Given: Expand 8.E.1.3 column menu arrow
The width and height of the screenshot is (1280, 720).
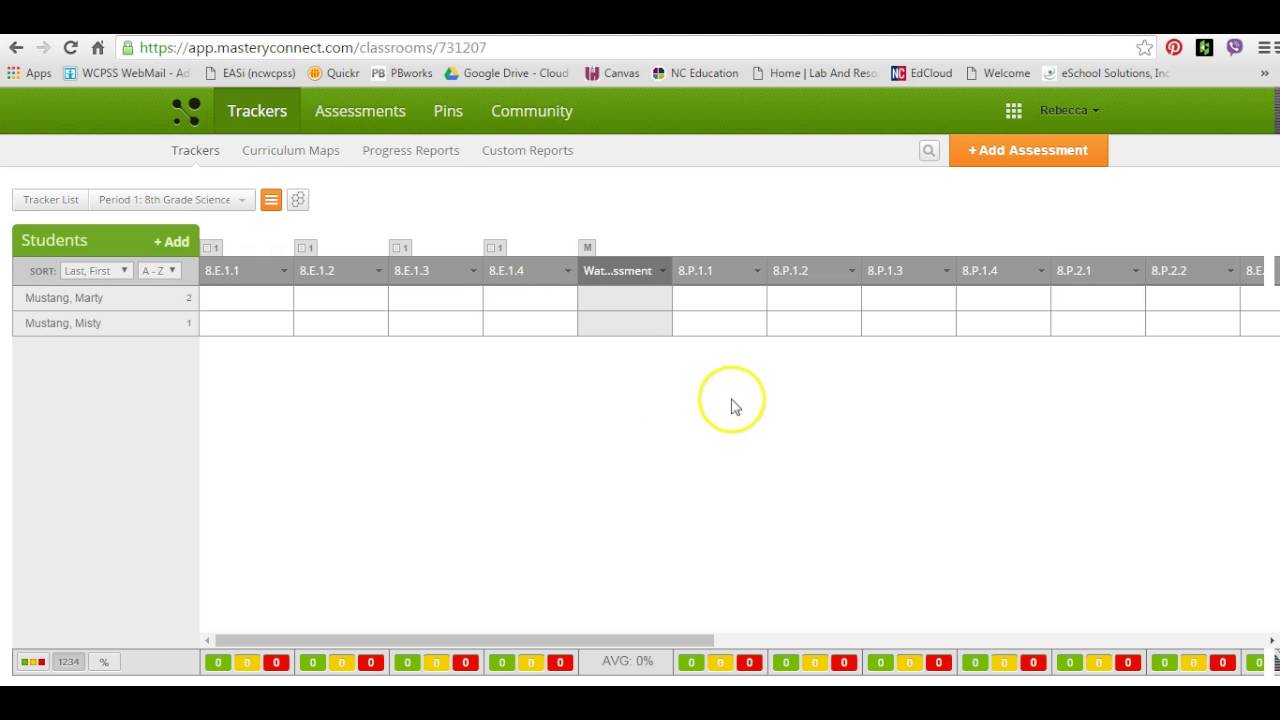Looking at the screenshot, I should coord(473,271).
